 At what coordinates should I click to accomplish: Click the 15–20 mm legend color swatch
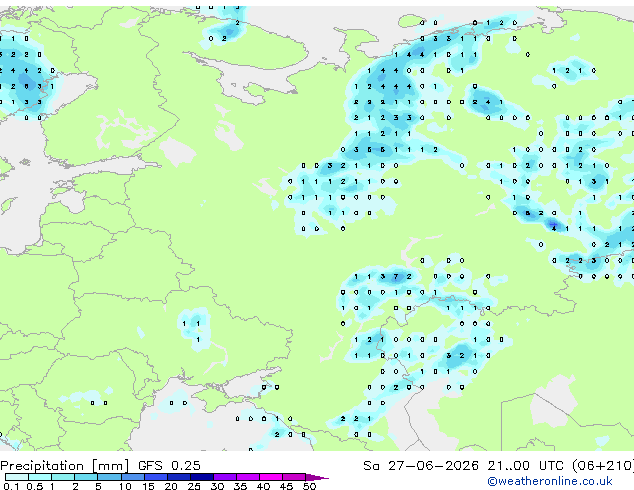pos(155,477)
